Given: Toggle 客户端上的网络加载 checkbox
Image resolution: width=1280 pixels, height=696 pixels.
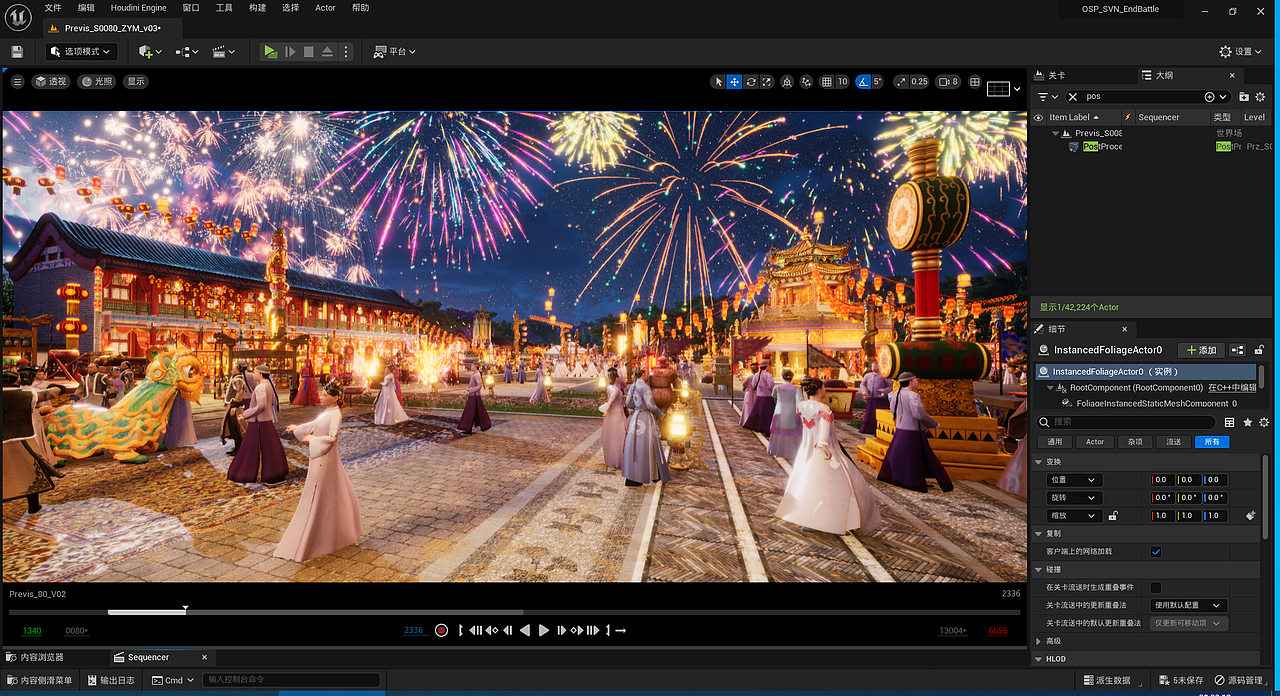Looking at the screenshot, I should pyautogui.click(x=1156, y=551).
